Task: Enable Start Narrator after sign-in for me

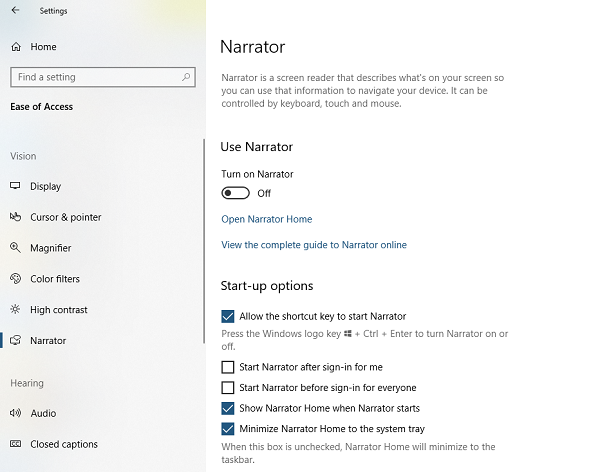Action: [228, 367]
